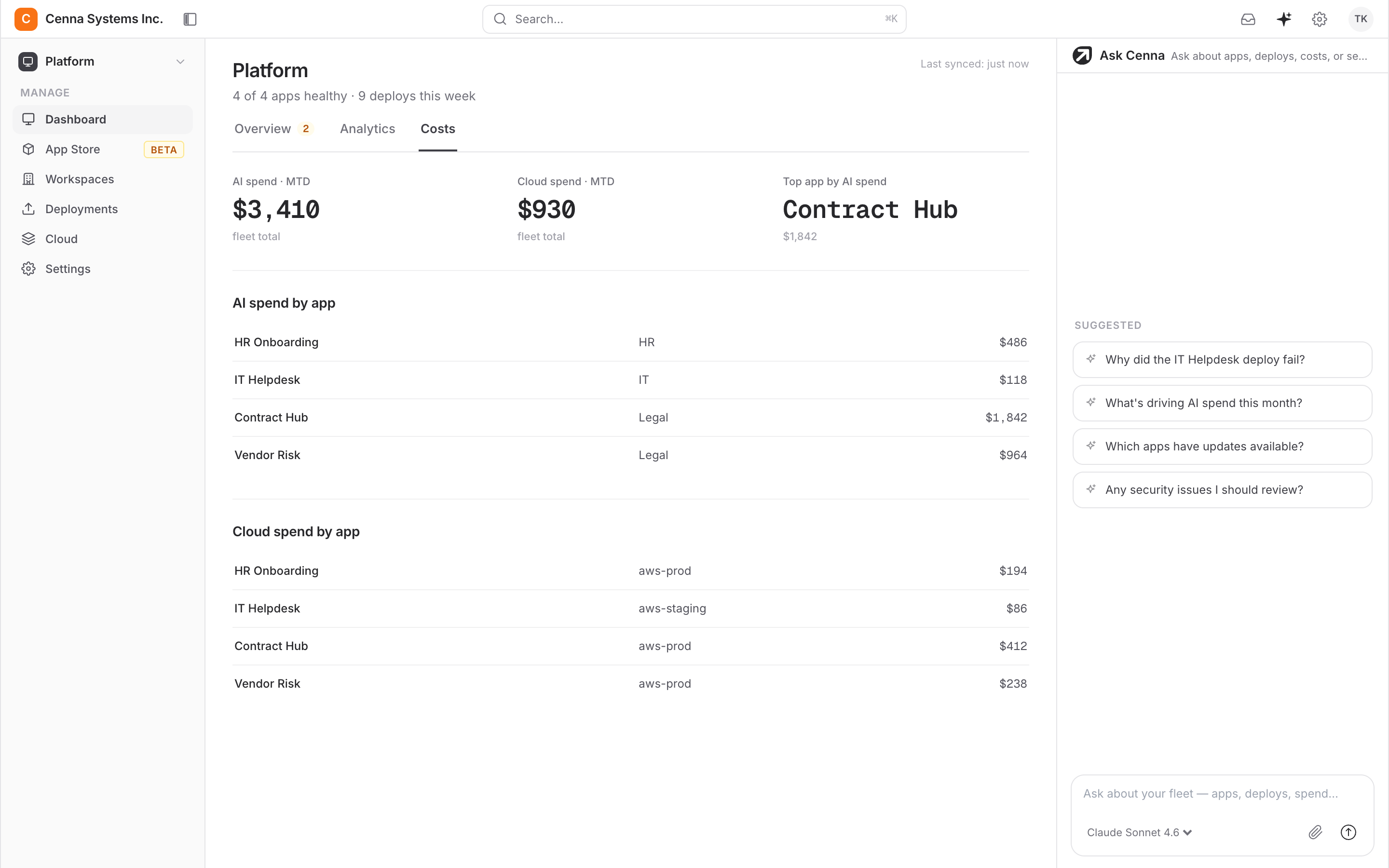Click IT Helpdesk in Cloud spend table

(267, 608)
